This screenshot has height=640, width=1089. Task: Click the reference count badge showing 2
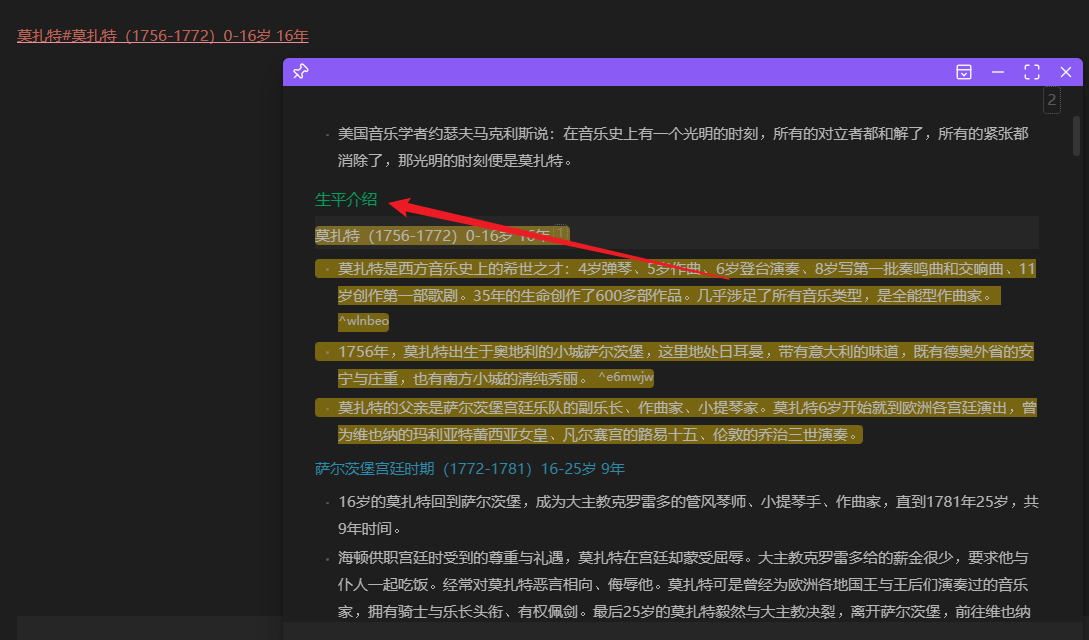pos(1051,100)
